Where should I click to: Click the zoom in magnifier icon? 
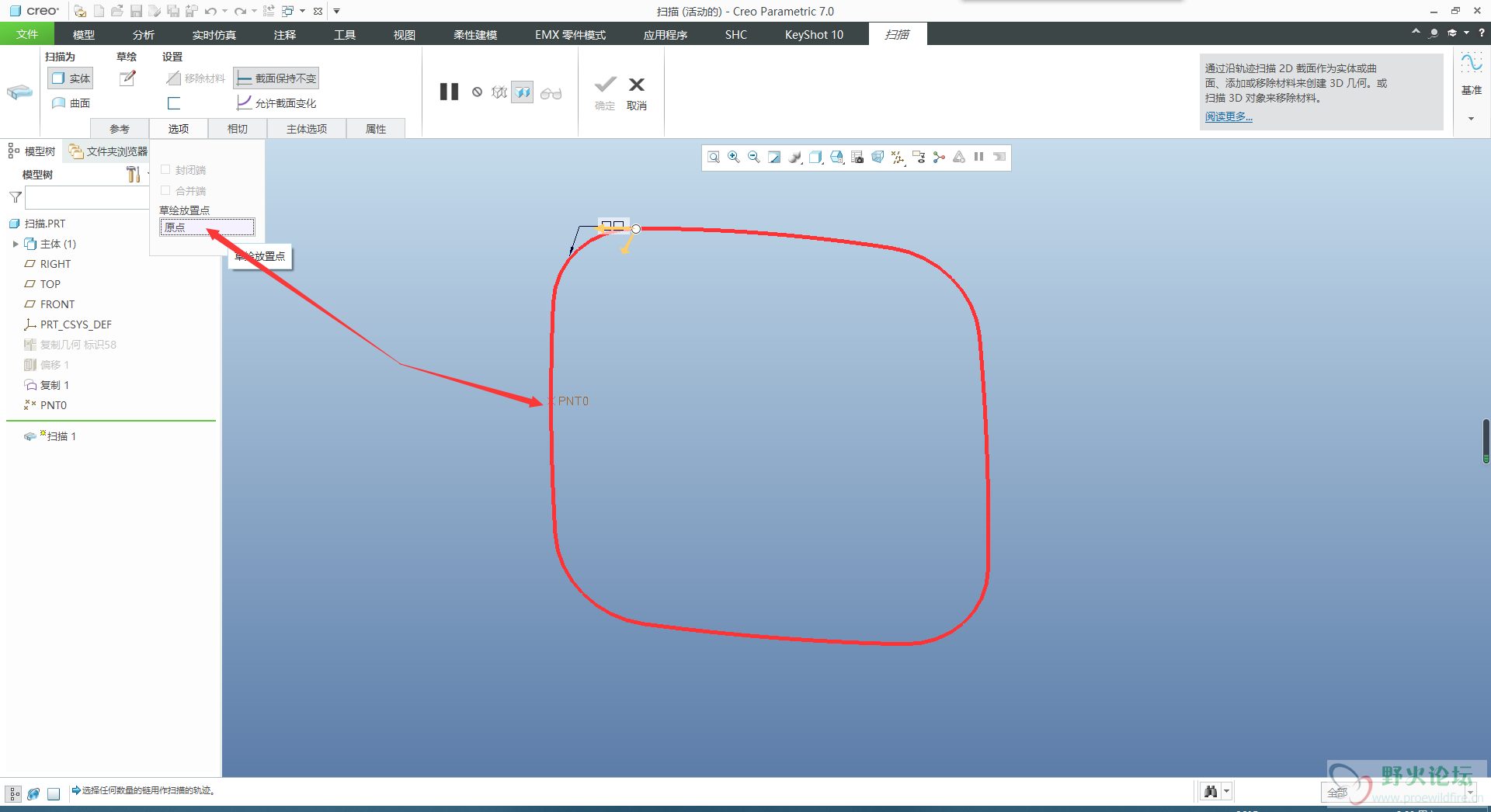[734, 158]
